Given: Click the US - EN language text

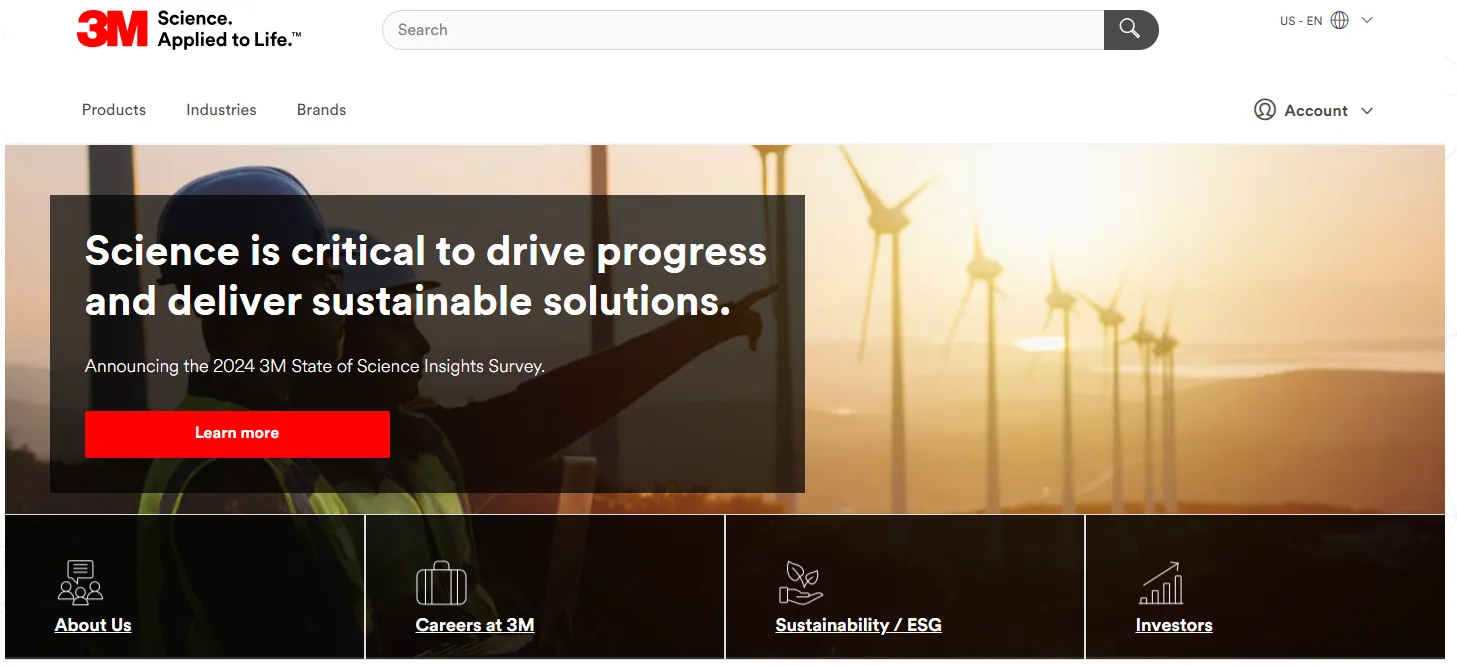Looking at the screenshot, I should point(1301,21).
